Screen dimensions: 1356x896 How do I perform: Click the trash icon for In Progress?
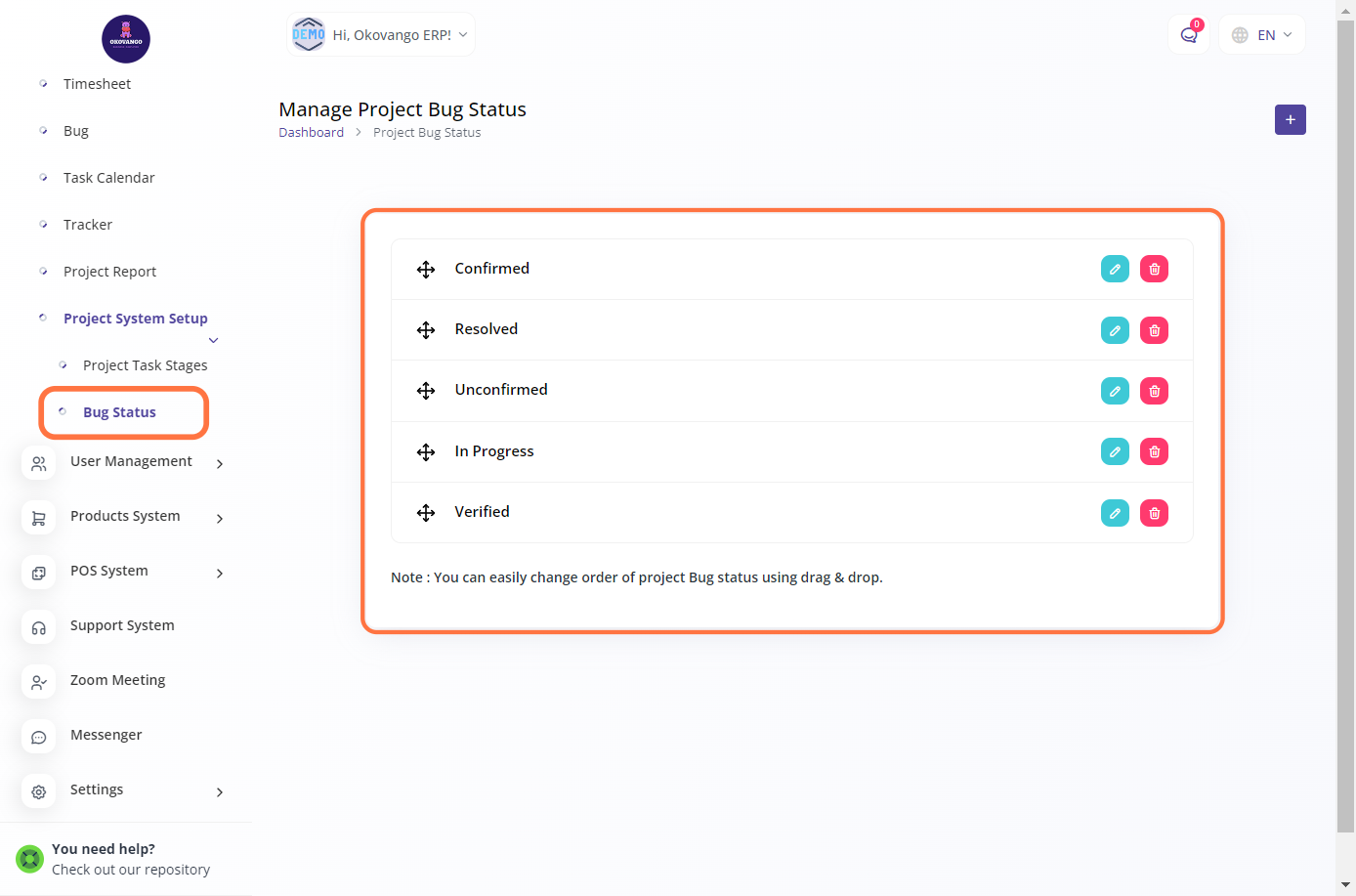pos(1154,451)
